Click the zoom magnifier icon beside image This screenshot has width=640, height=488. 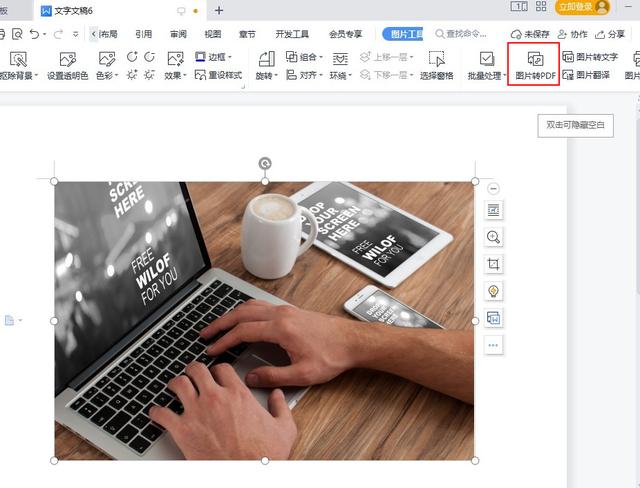point(493,237)
